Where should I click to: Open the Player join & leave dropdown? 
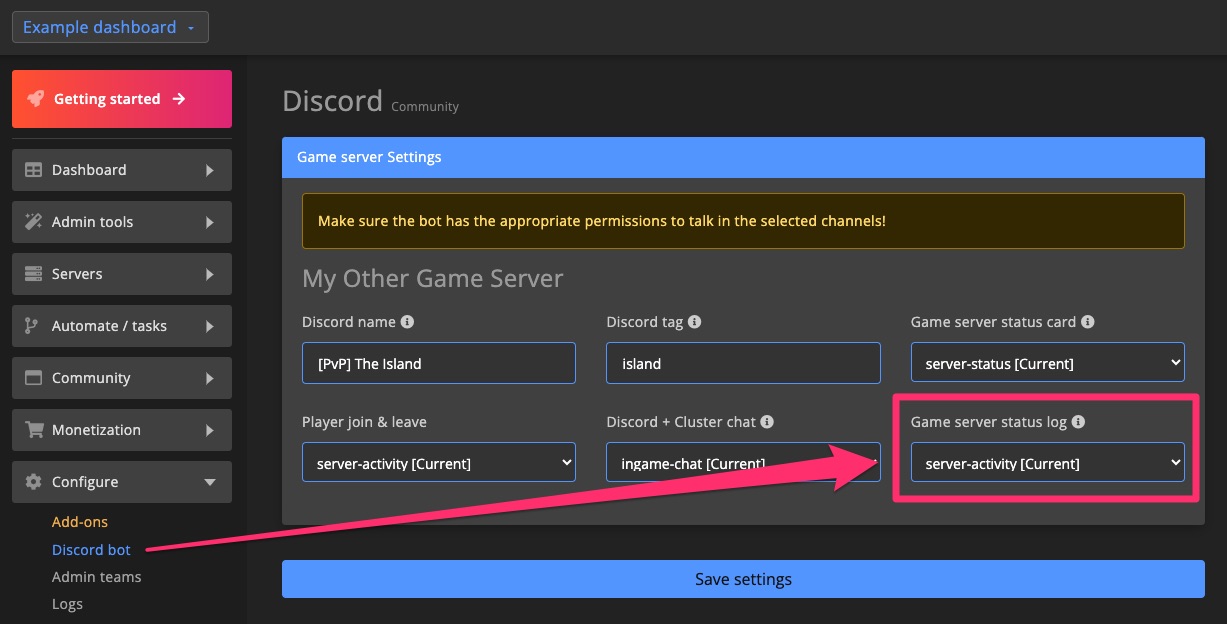438,462
